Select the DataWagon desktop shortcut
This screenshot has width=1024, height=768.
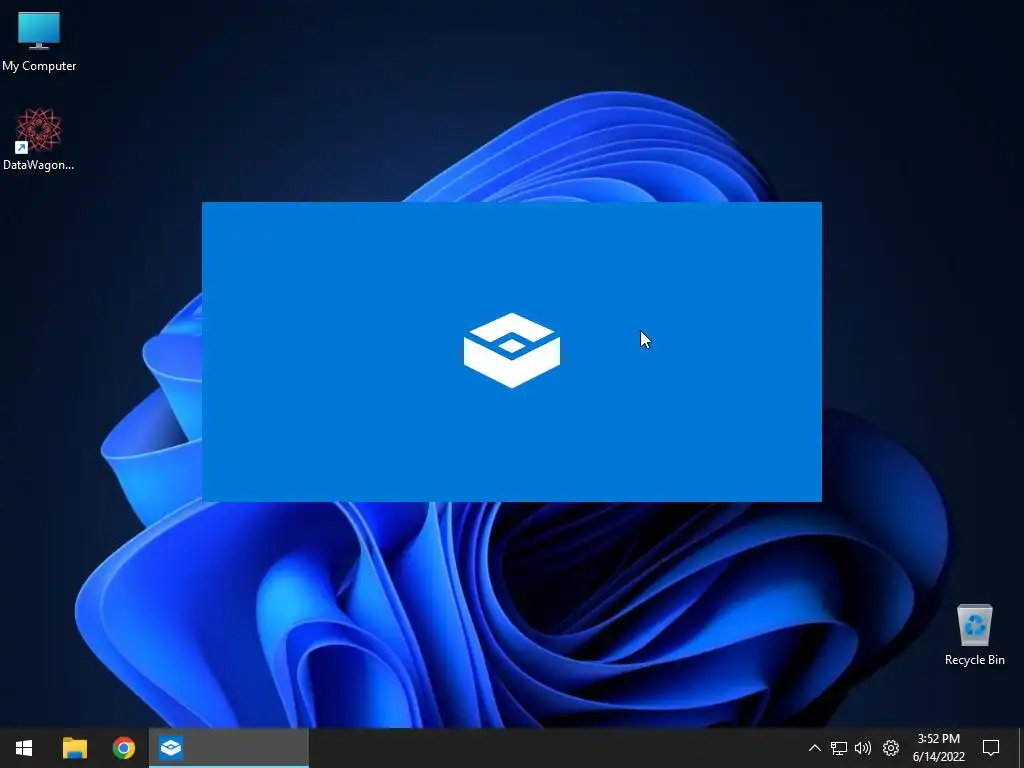tap(39, 139)
